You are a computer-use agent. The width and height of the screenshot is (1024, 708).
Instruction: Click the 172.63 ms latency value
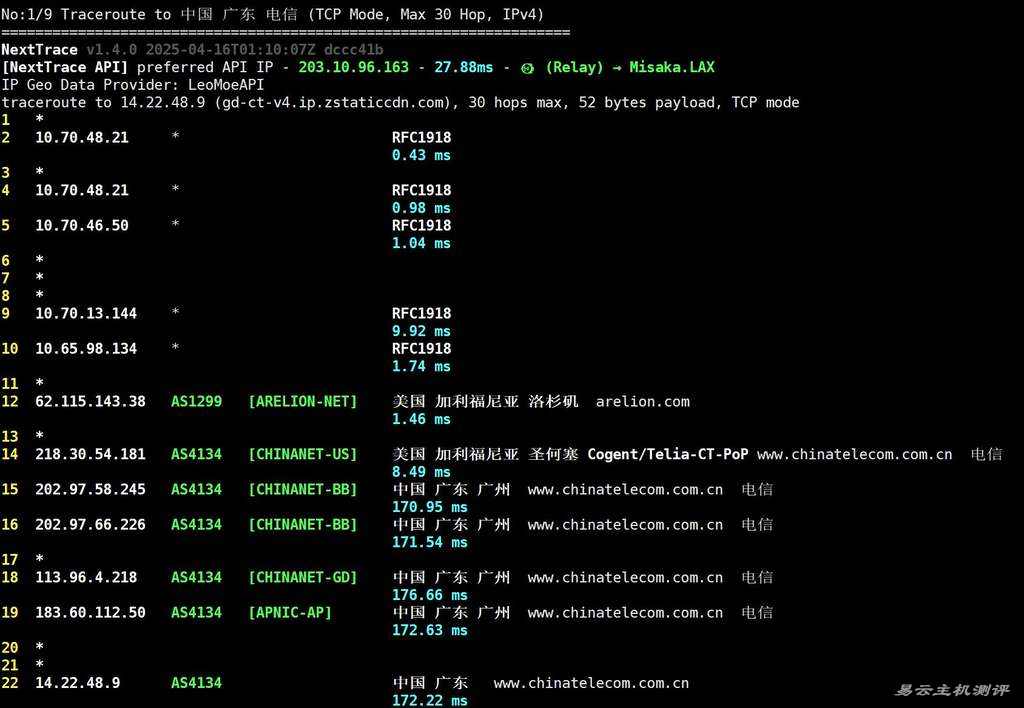point(430,631)
